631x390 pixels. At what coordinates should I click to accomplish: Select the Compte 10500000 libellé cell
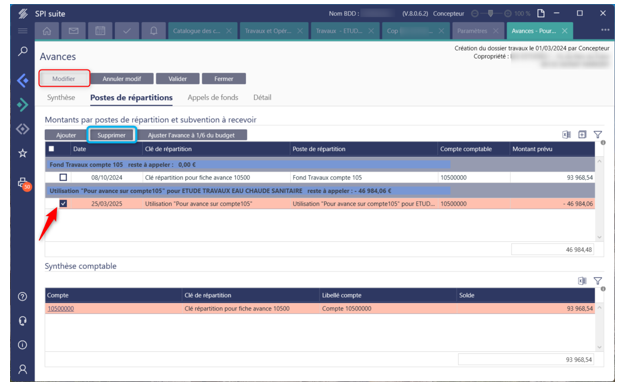(x=388, y=309)
